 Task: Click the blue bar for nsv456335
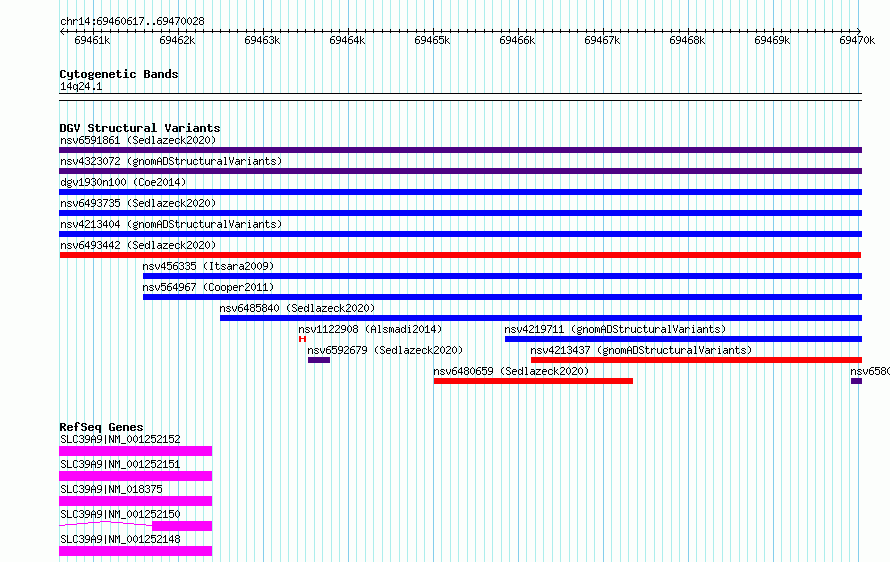[502, 276]
